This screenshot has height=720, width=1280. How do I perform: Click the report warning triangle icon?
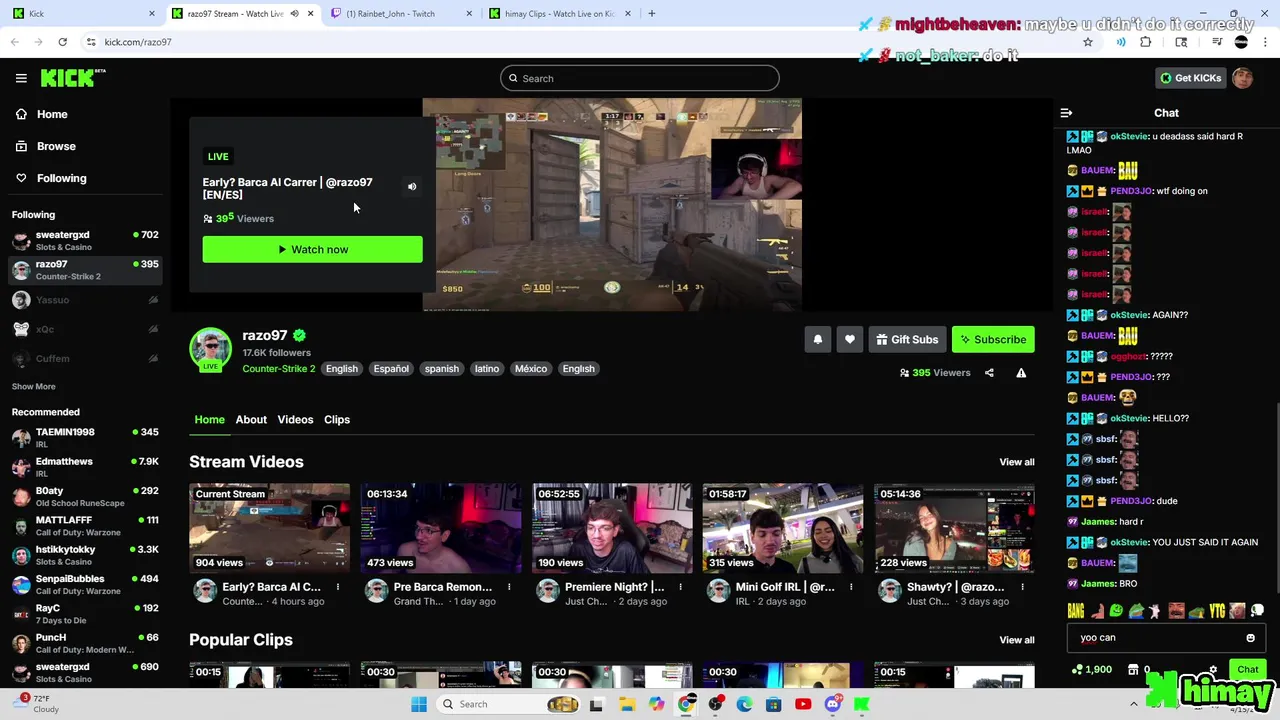coord(1021,373)
